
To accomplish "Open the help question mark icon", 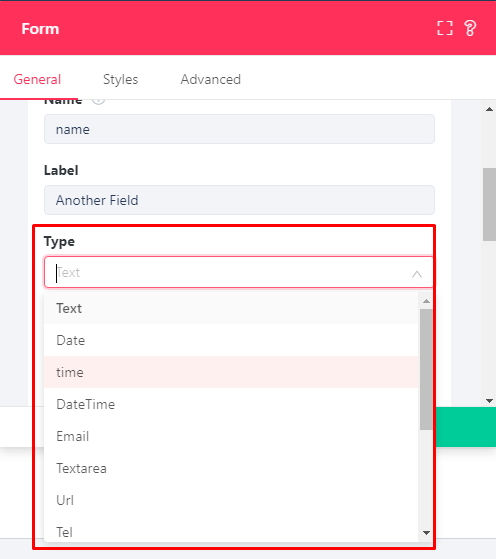I will 470,28.
